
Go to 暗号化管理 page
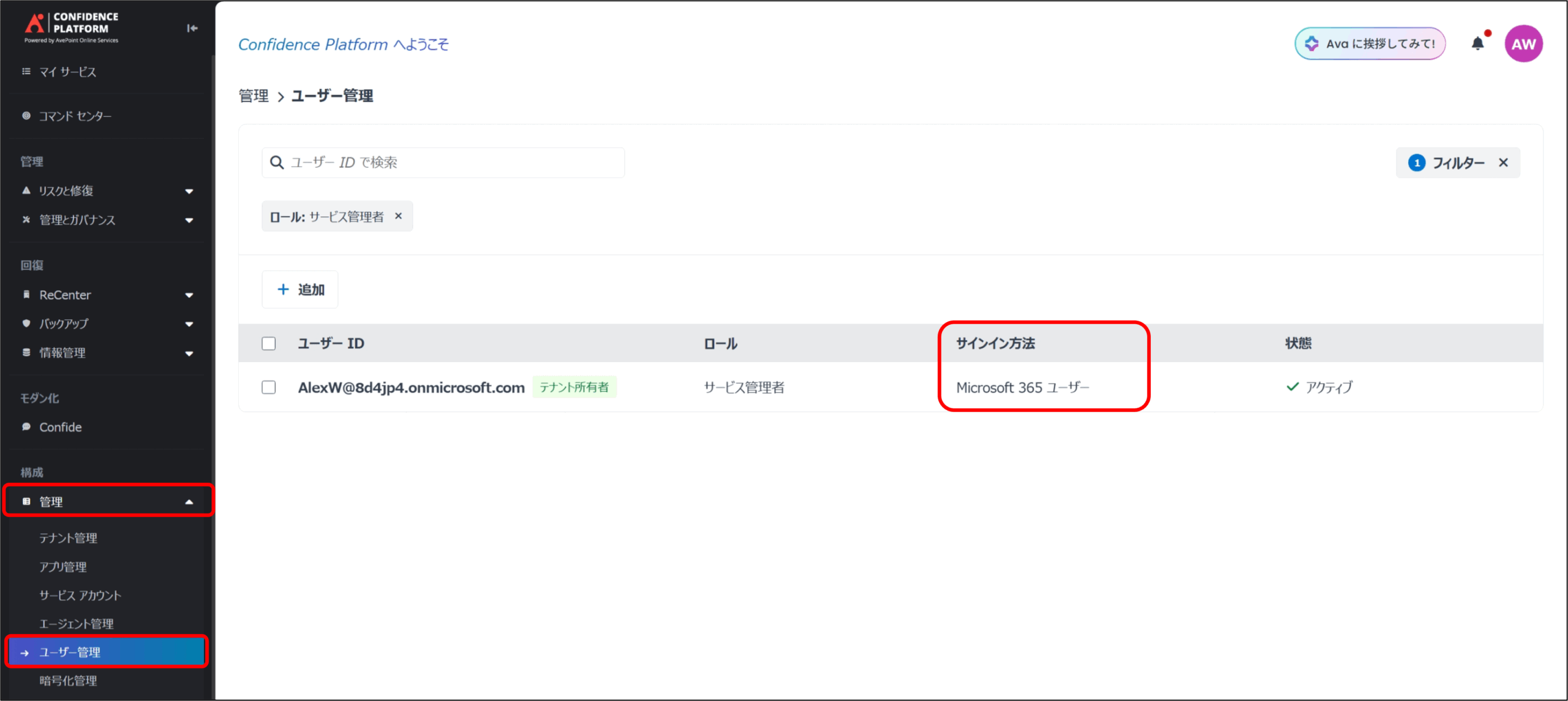[x=68, y=681]
